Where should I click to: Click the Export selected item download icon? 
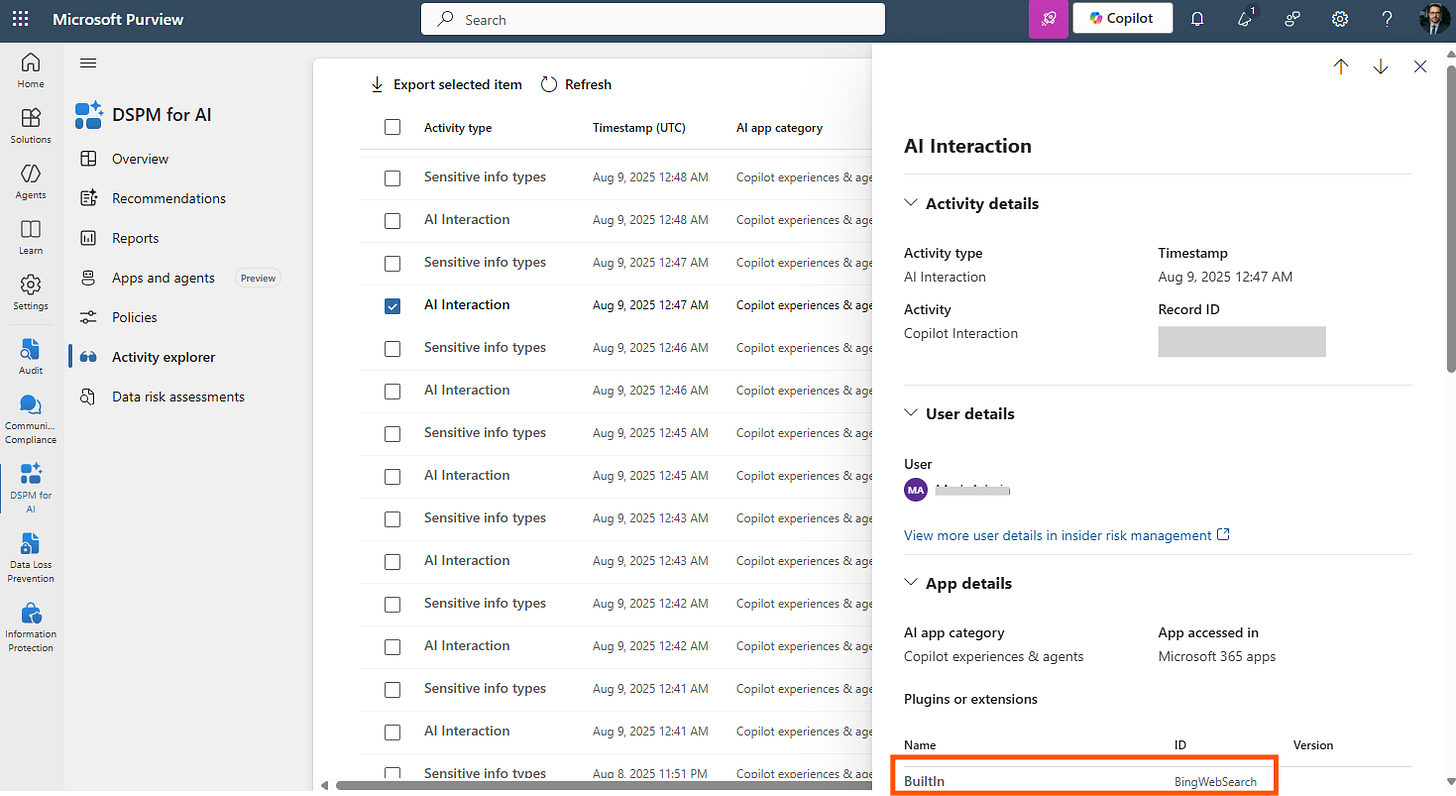(377, 84)
